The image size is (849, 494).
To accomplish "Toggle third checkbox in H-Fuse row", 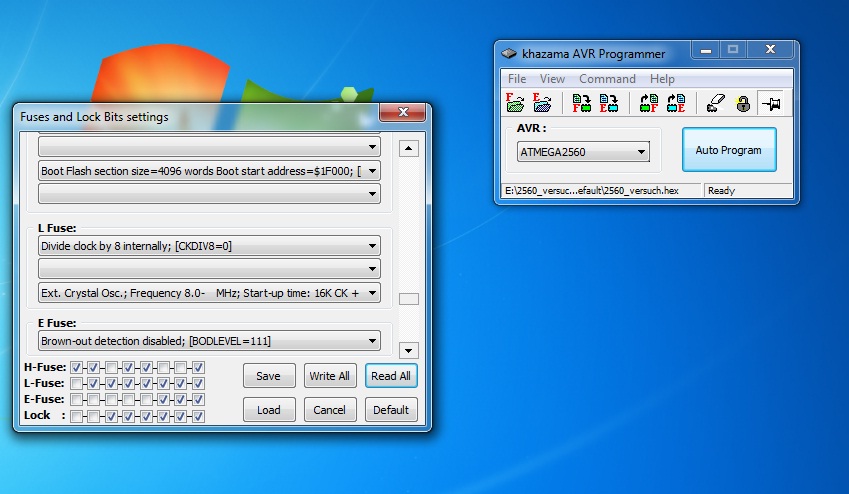I will [111, 367].
